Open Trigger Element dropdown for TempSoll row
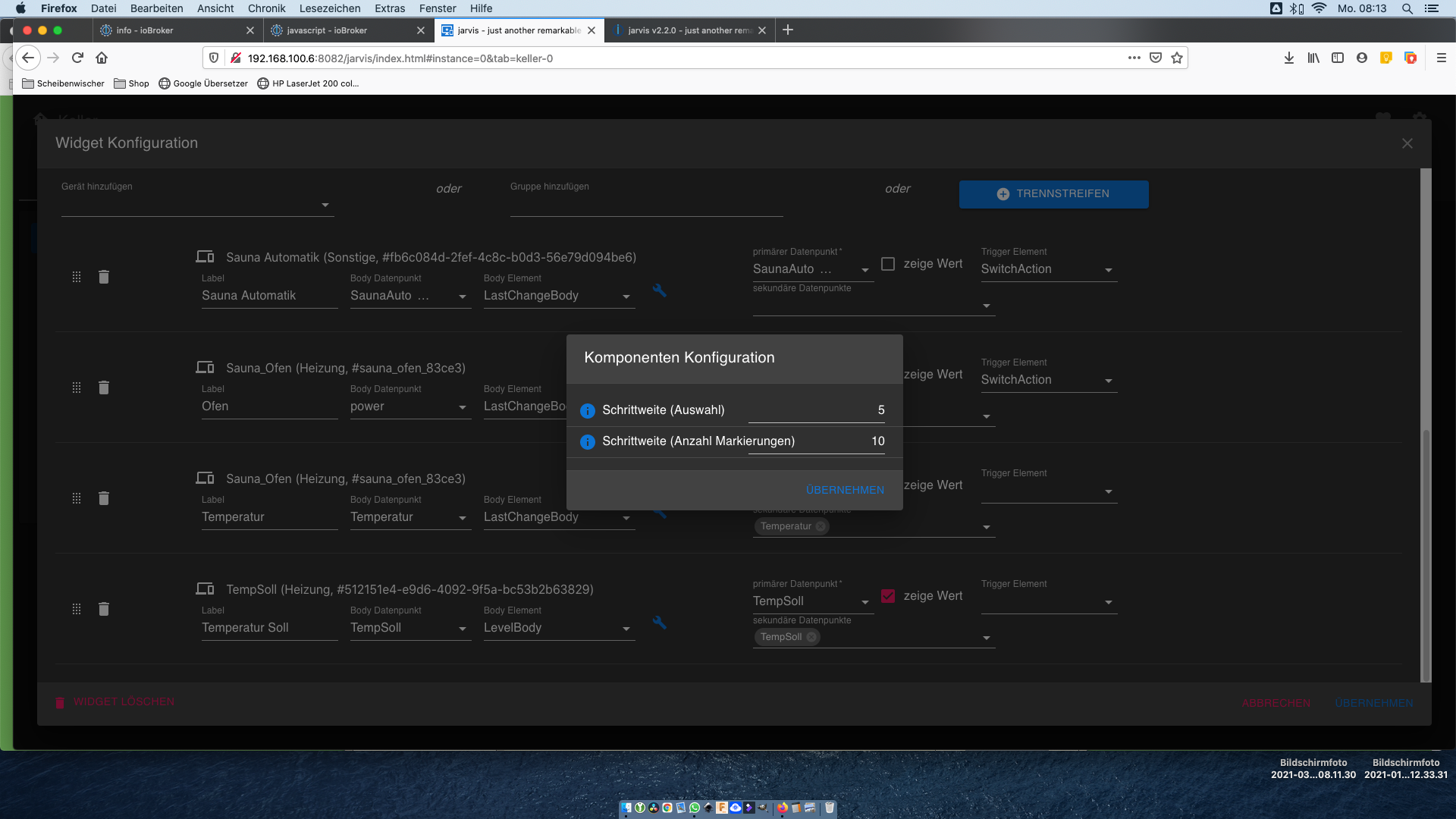 coord(1049,601)
